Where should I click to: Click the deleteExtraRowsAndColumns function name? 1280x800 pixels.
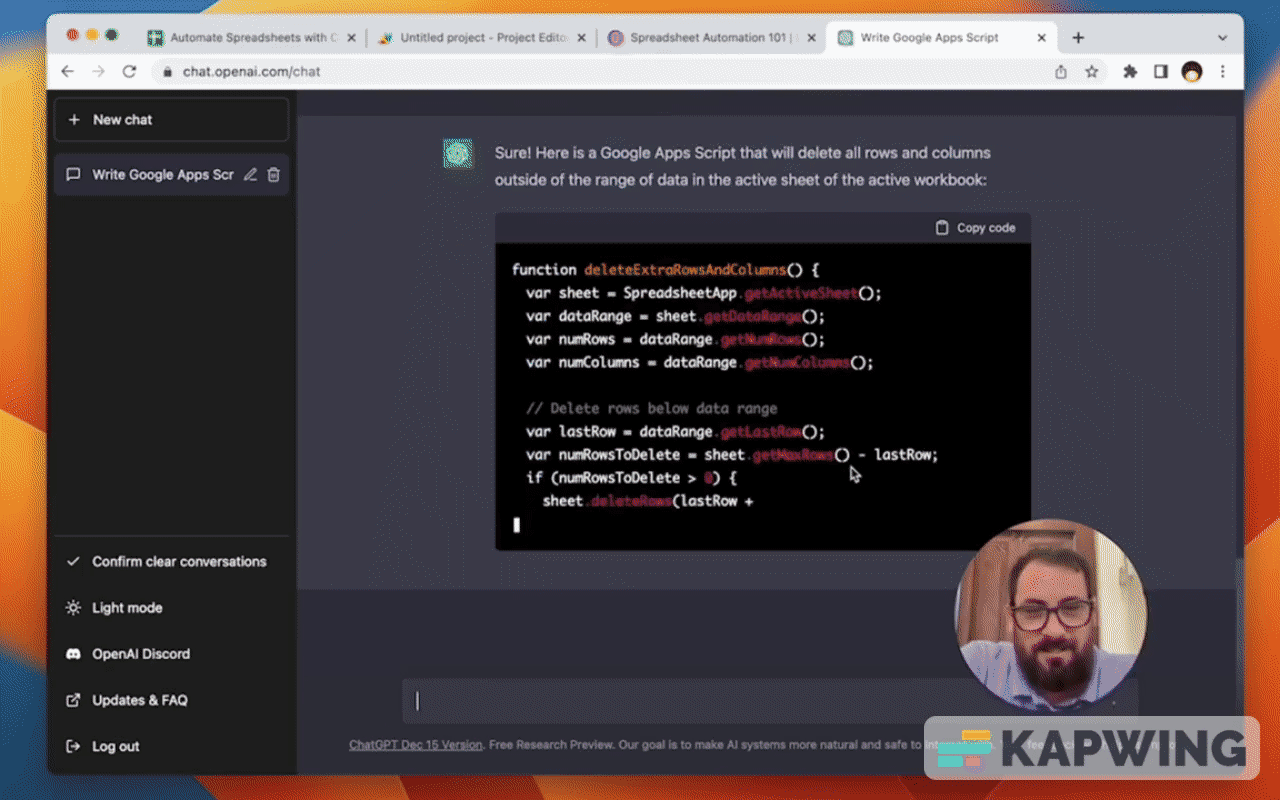tap(685, 270)
